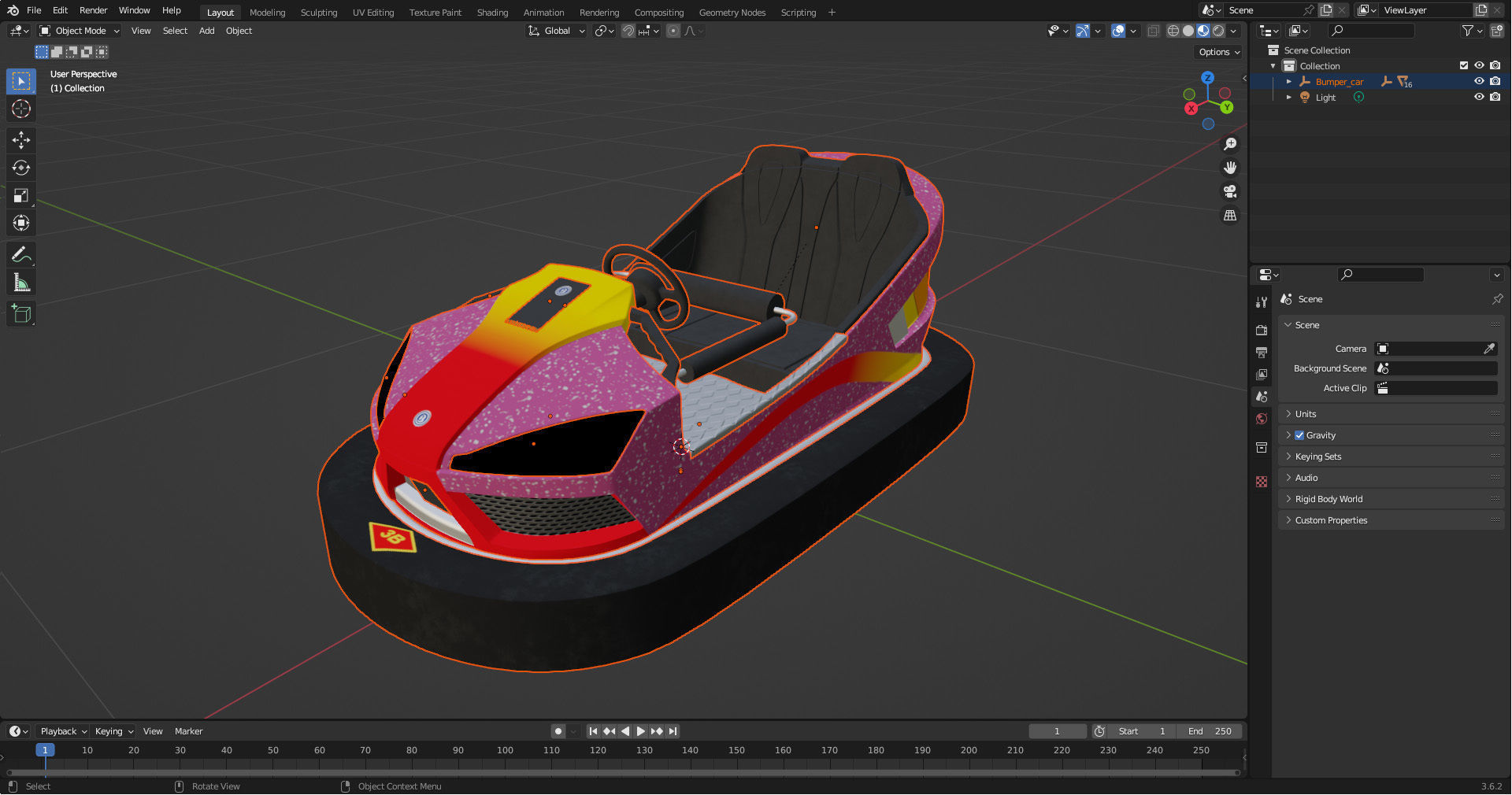The width and height of the screenshot is (1512, 795).
Task: Toggle camera view icon
Action: pyautogui.click(x=1230, y=191)
